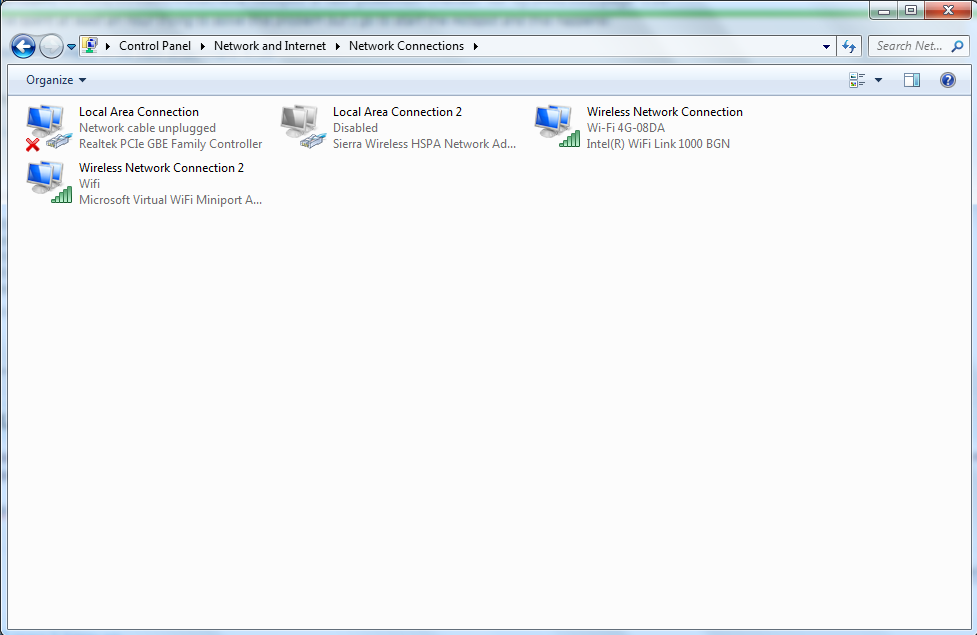Click the 'Wi-Fi 4G-08DA' network text
This screenshot has width=977, height=635.
626,128
